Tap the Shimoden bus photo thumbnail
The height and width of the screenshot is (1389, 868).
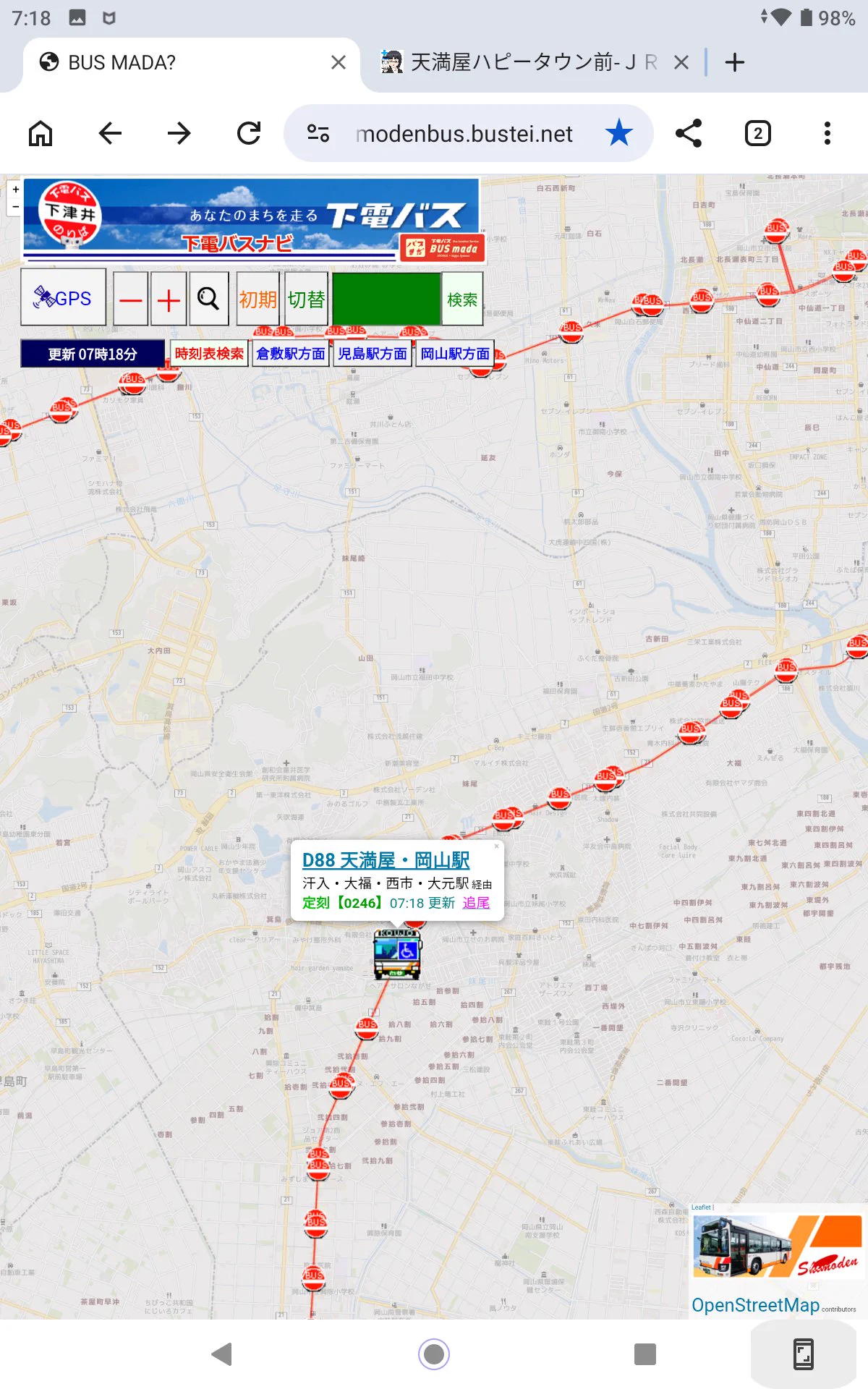pyautogui.click(x=777, y=1247)
